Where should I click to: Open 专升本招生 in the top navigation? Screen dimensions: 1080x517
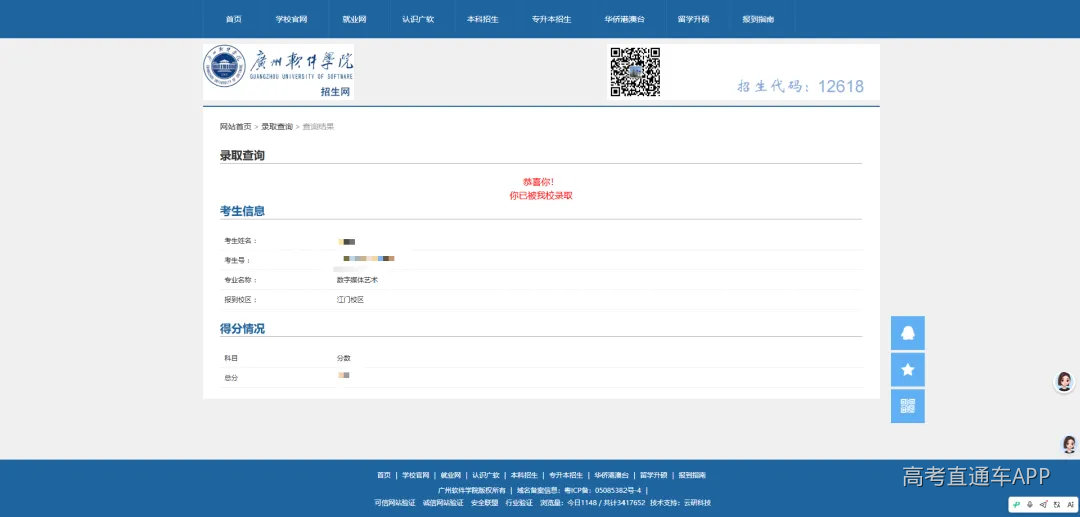click(552, 19)
